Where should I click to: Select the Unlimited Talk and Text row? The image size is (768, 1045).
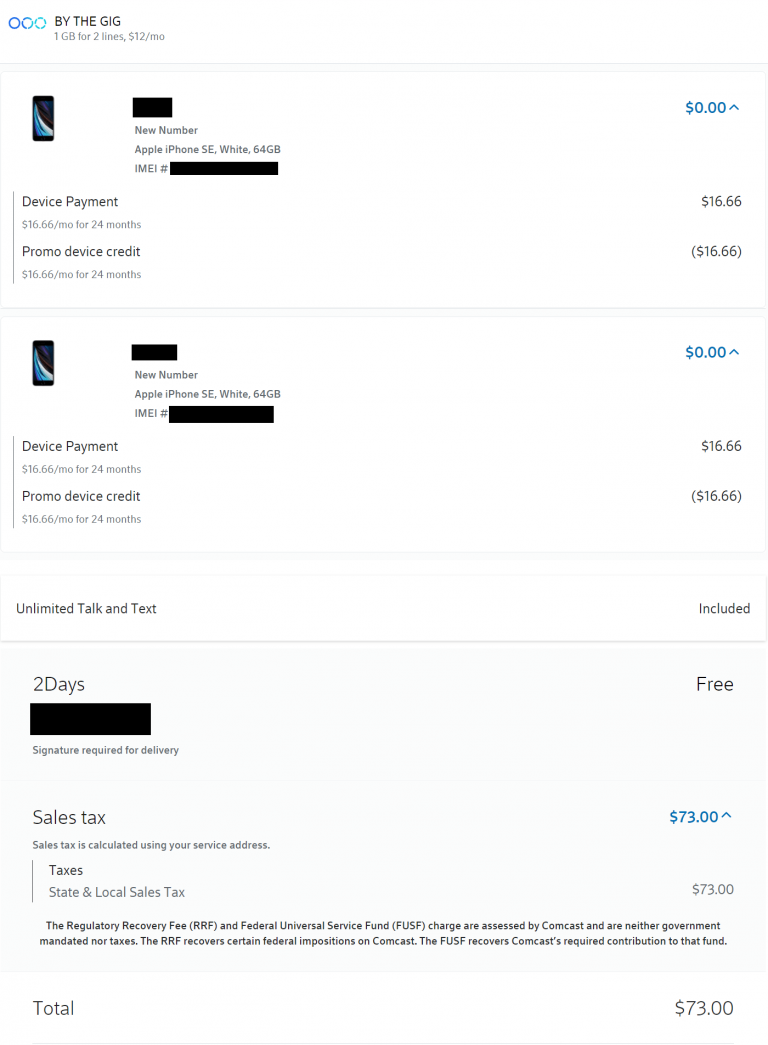[86, 608]
